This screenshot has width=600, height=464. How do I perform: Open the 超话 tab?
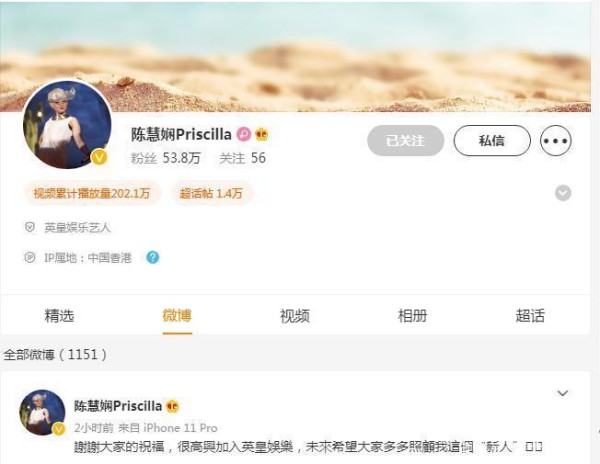click(530, 316)
